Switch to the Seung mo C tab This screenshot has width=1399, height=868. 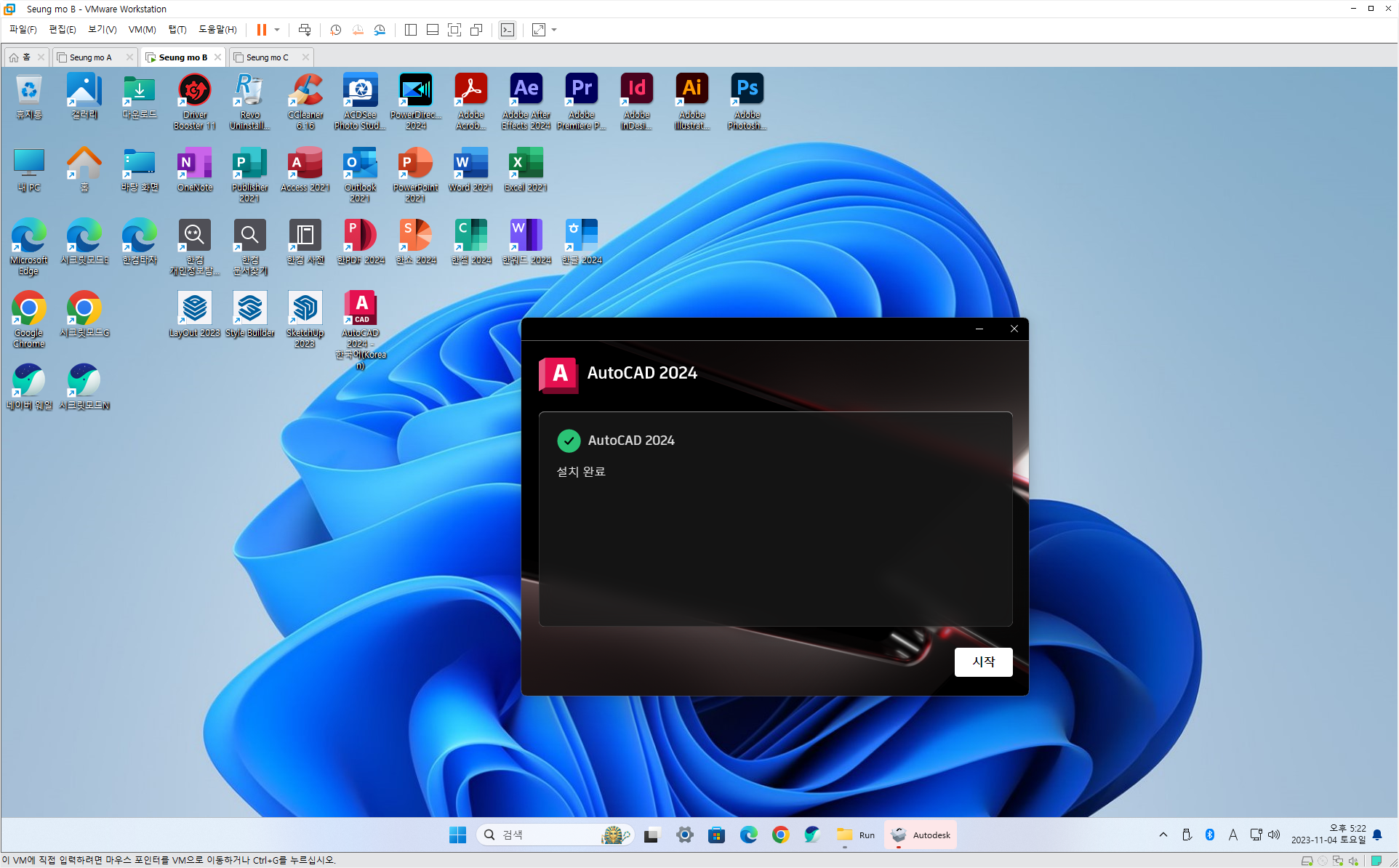point(267,57)
